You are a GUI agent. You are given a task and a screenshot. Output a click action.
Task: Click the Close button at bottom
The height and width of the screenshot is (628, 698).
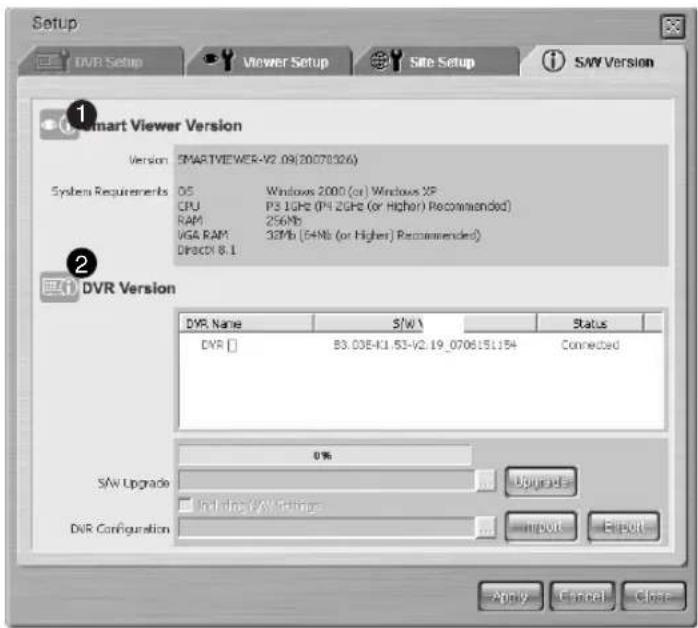(x=653, y=596)
